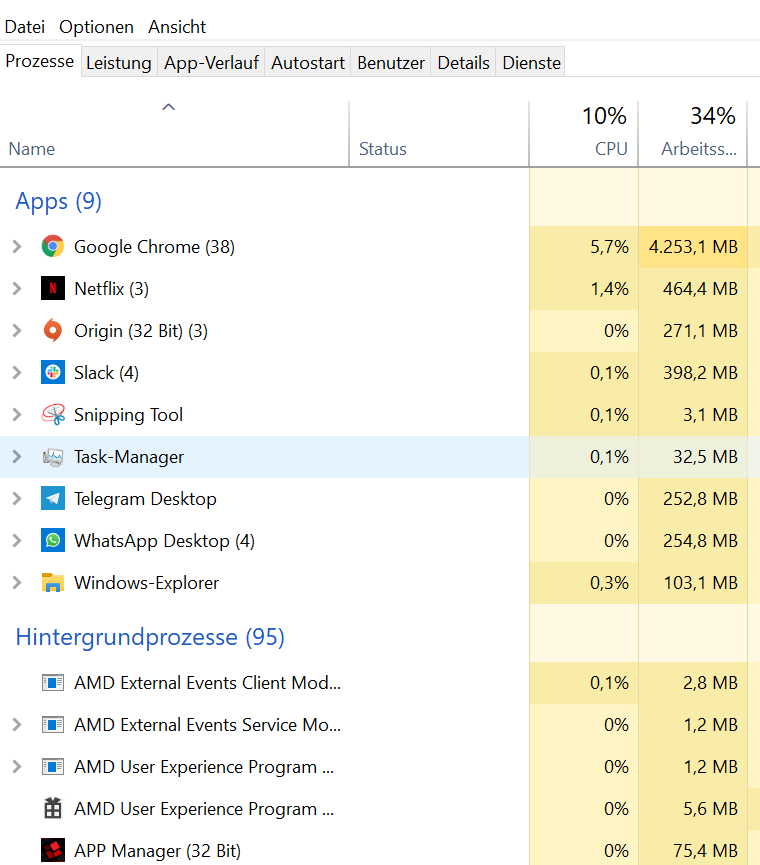Select the Snipping Tool scissors icon
Screen dimensions: 760x865
(x=53, y=415)
